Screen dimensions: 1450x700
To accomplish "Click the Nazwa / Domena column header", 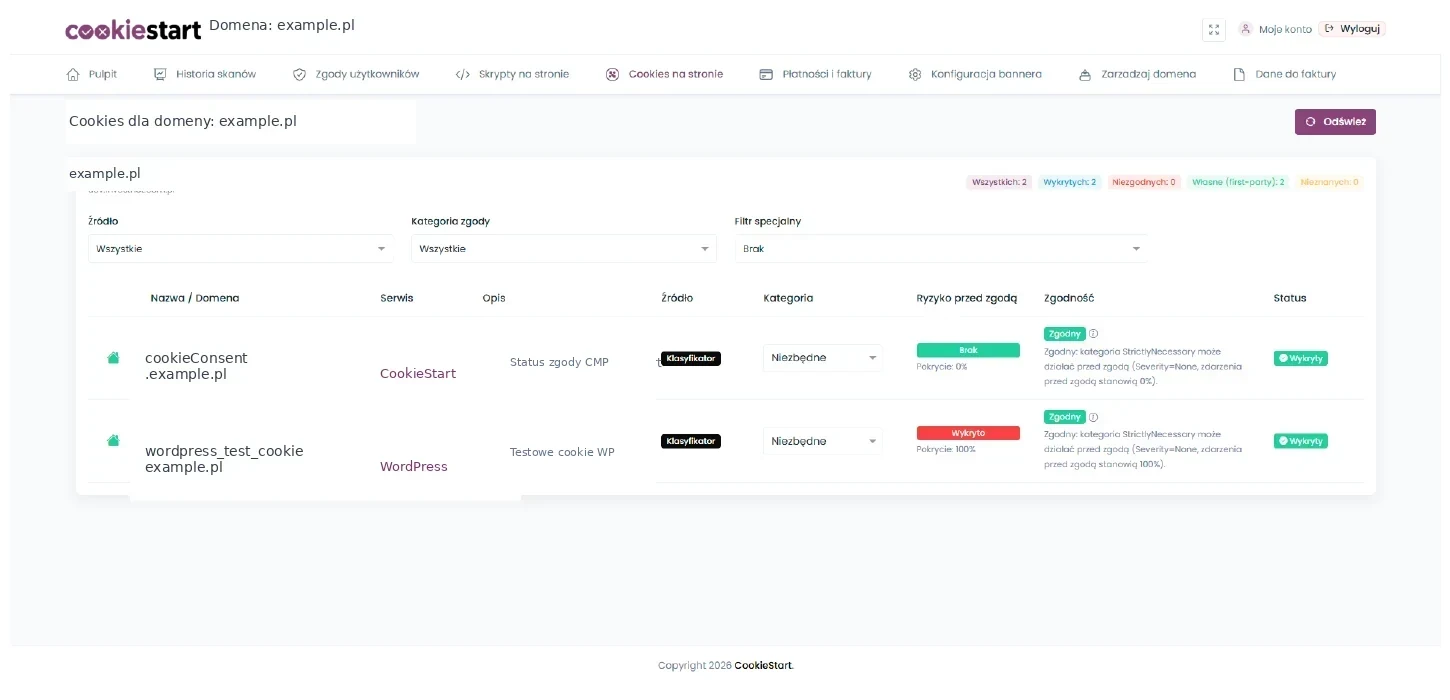I will (195, 298).
